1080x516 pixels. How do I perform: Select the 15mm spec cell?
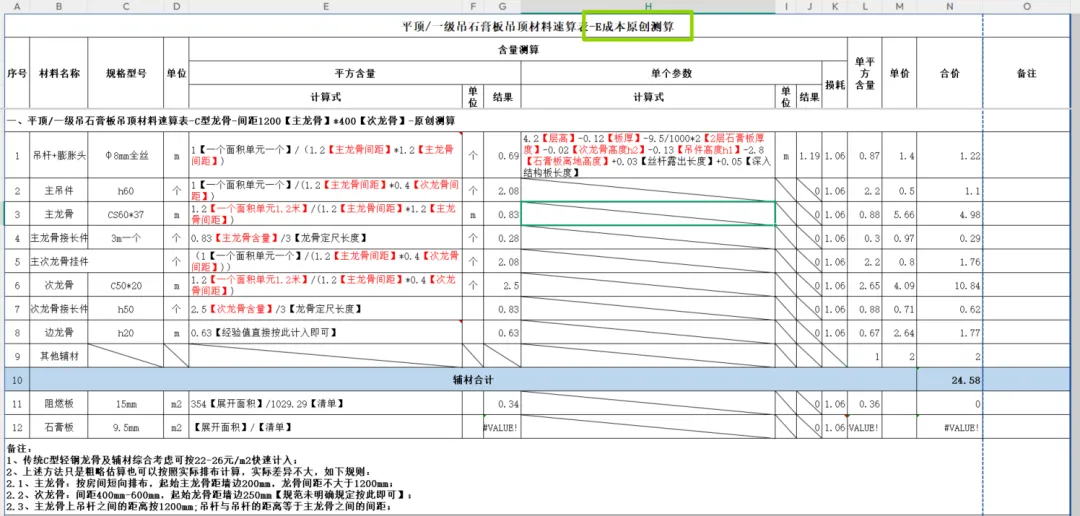click(125, 404)
